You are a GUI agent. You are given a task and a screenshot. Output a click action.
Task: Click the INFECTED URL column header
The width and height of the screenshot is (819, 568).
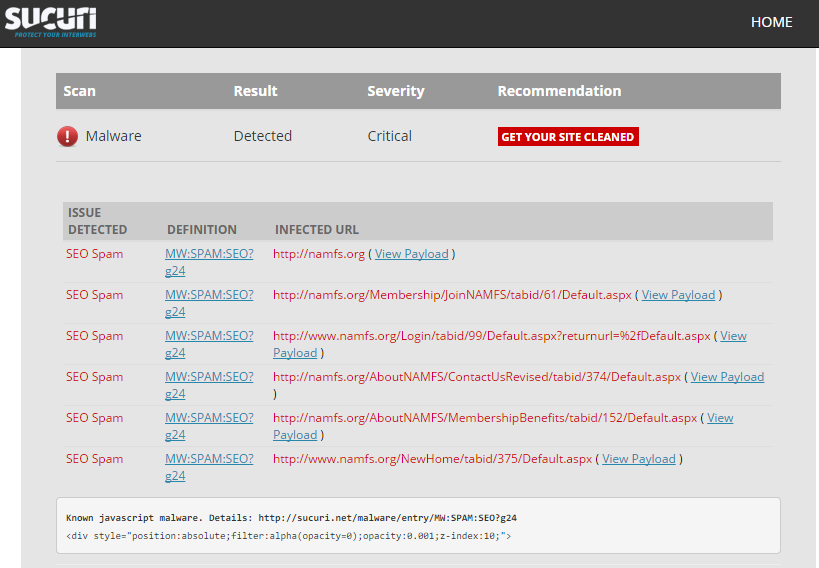317,229
